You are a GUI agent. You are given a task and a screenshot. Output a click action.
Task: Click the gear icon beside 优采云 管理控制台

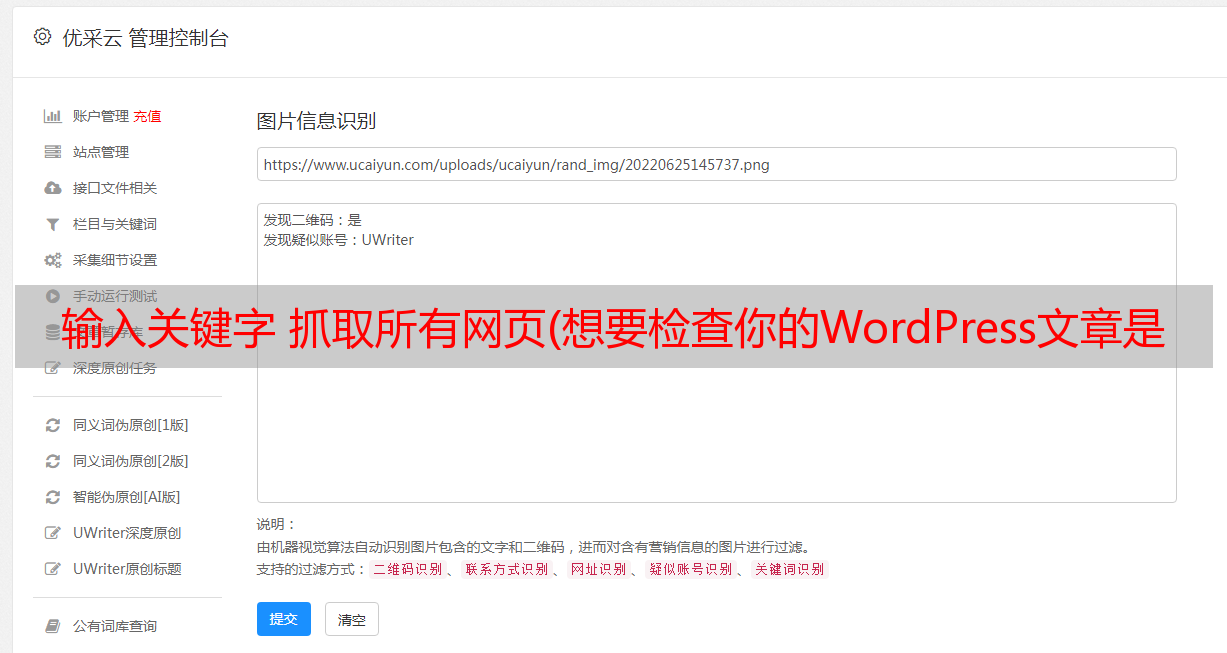coord(42,37)
